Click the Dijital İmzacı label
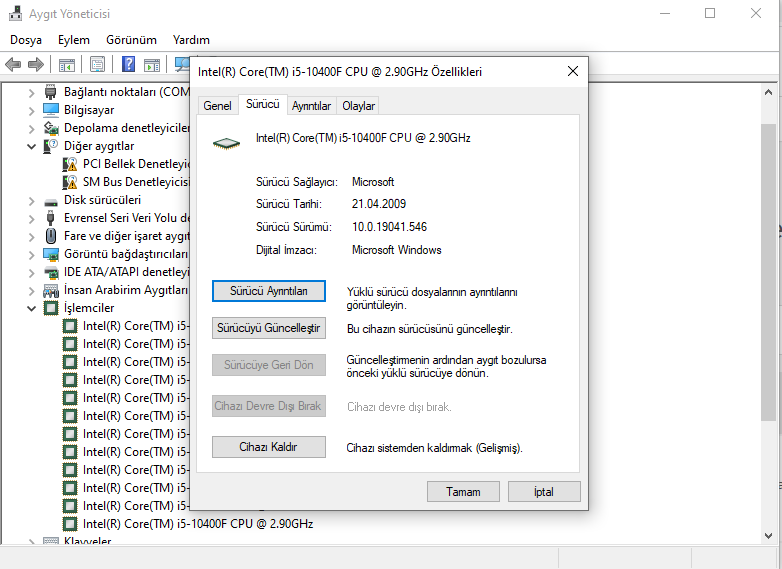Screen dimensions: 782x569 286,250
